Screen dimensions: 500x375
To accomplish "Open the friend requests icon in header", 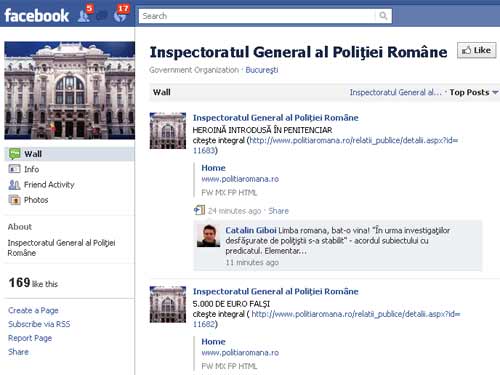I will 83,16.
